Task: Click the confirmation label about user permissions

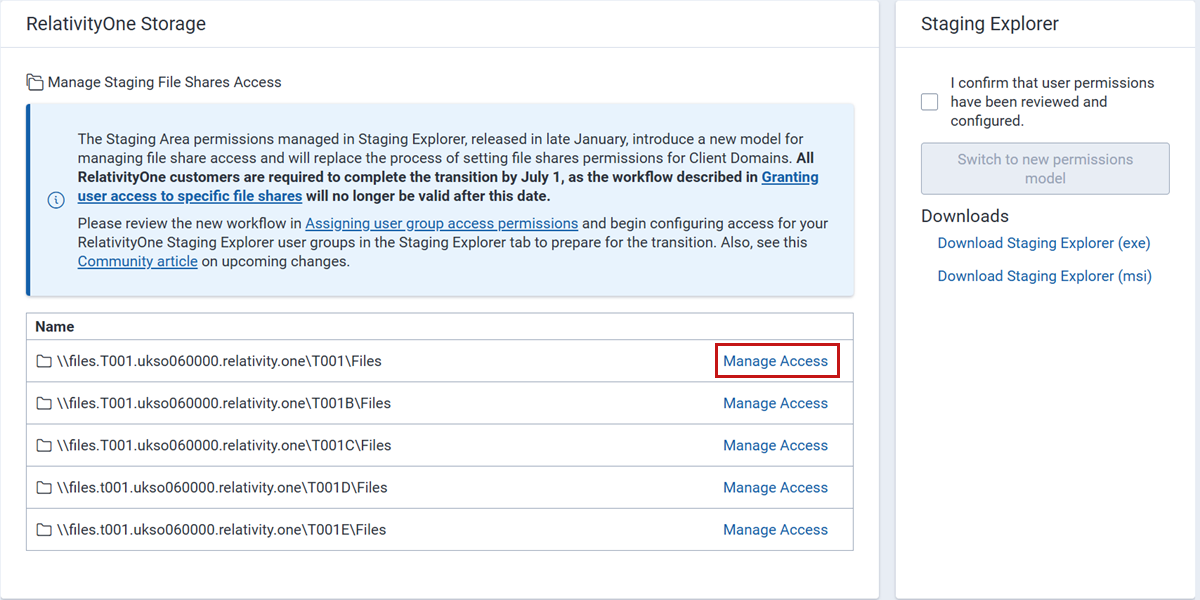Action: click(1052, 102)
